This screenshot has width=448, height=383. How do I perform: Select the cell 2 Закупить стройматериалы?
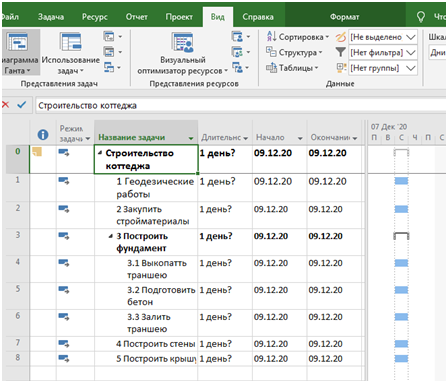tap(146, 215)
